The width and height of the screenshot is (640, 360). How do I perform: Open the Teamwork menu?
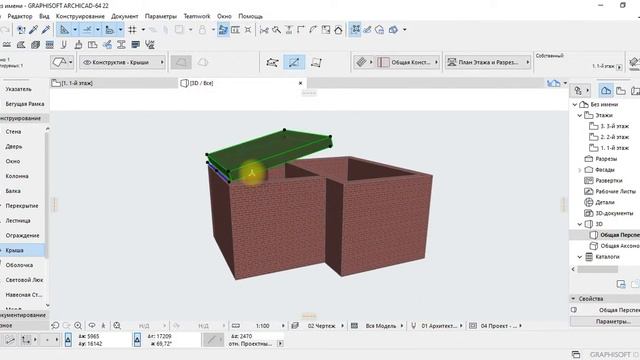pos(197,16)
